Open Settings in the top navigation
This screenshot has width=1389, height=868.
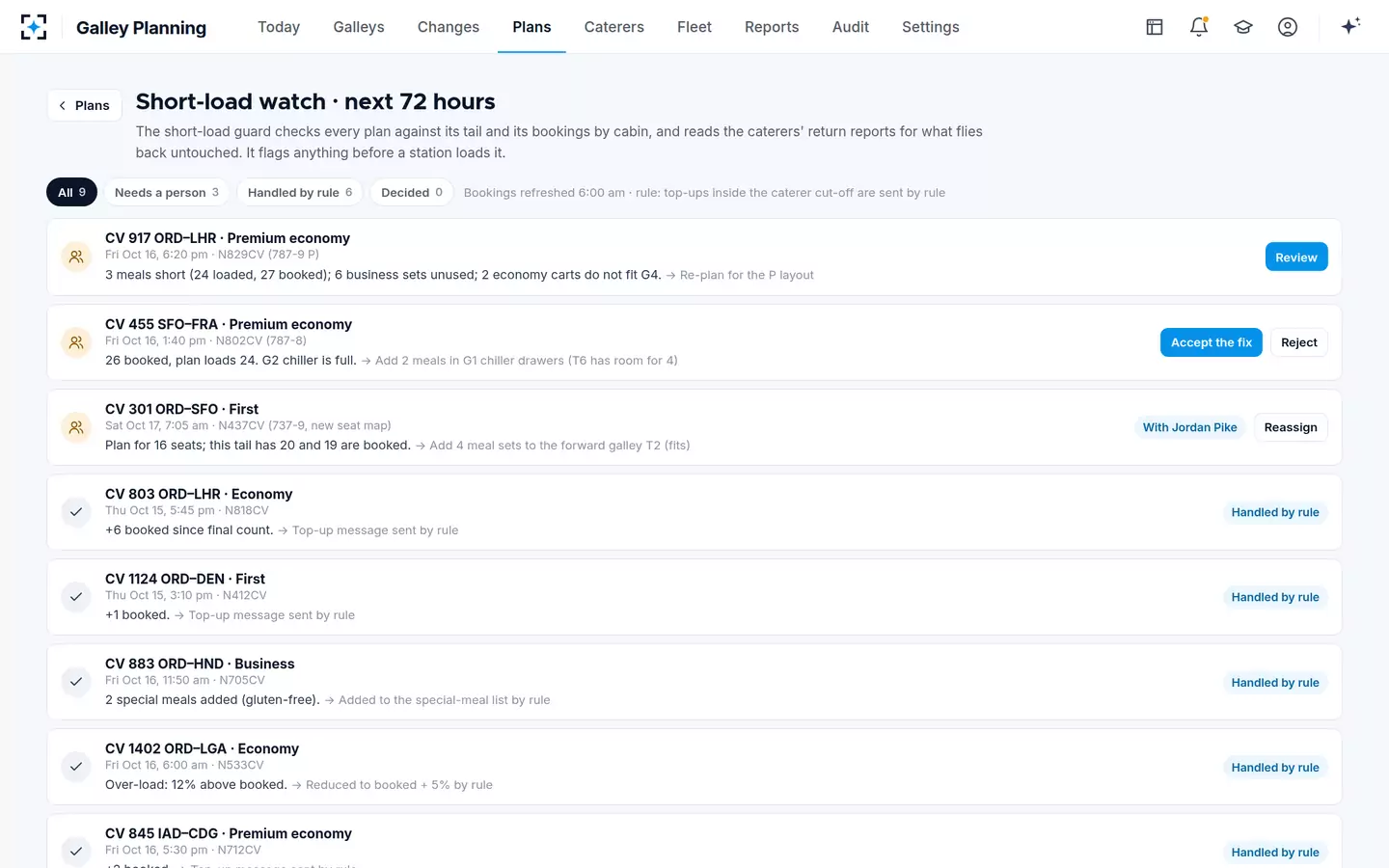pos(931,27)
